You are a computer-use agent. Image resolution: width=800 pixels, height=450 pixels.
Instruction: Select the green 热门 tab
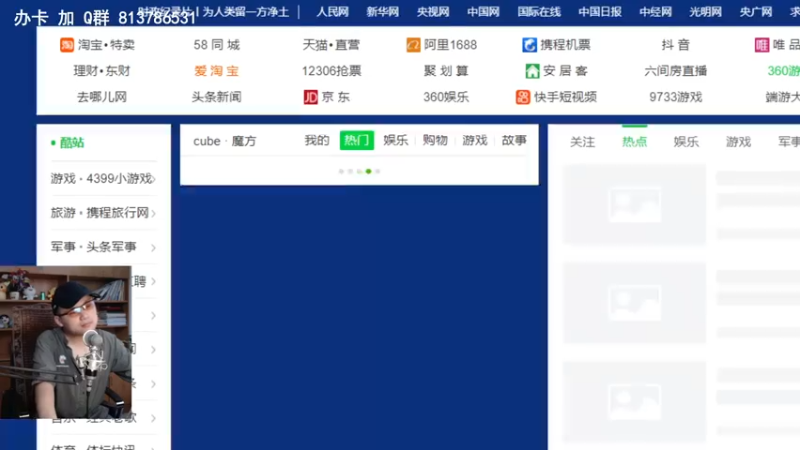click(357, 140)
